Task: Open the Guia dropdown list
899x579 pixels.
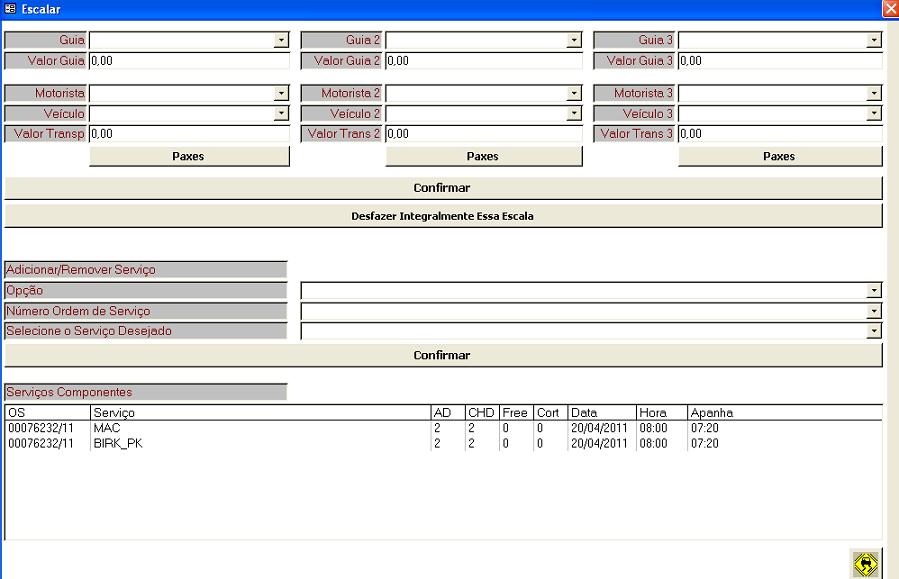Action: pos(281,40)
